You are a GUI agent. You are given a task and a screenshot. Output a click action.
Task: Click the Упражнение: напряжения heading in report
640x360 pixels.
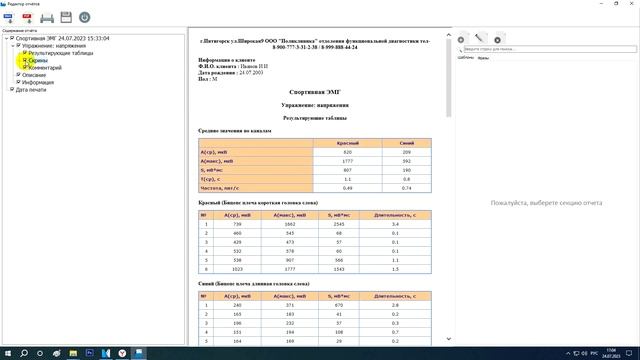point(315,105)
